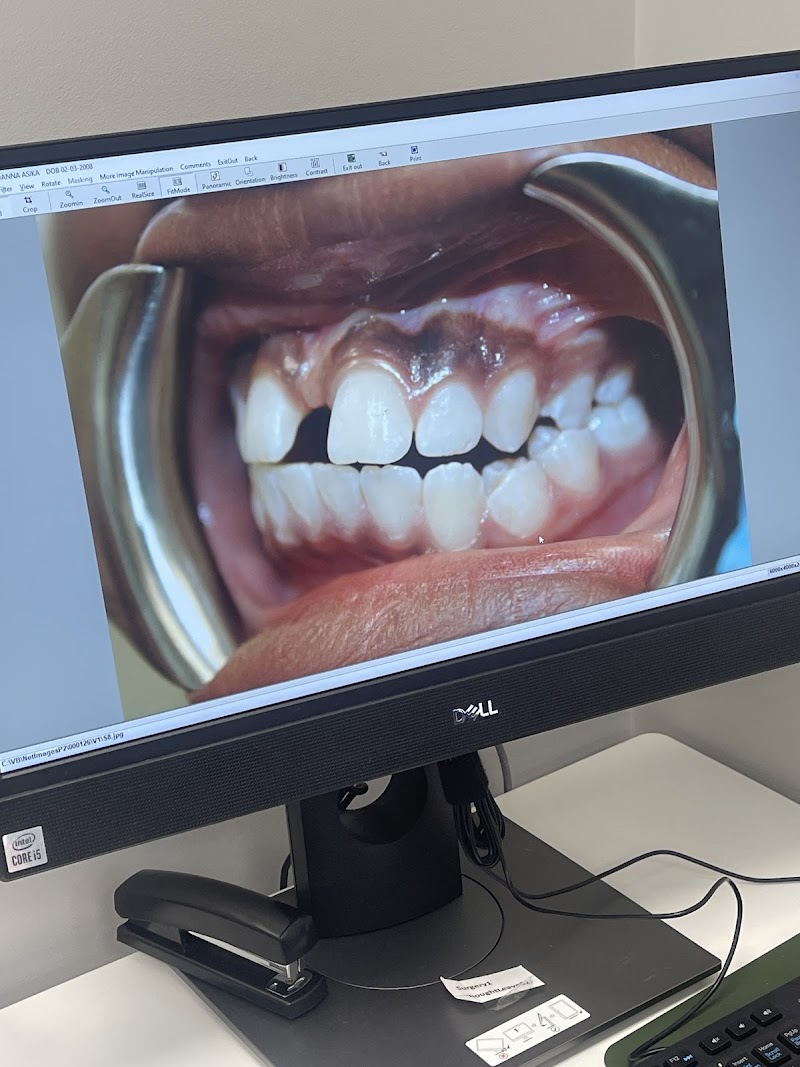Adjust image Brightness tool
This screenshot has width=800, height=1067.
284,171
